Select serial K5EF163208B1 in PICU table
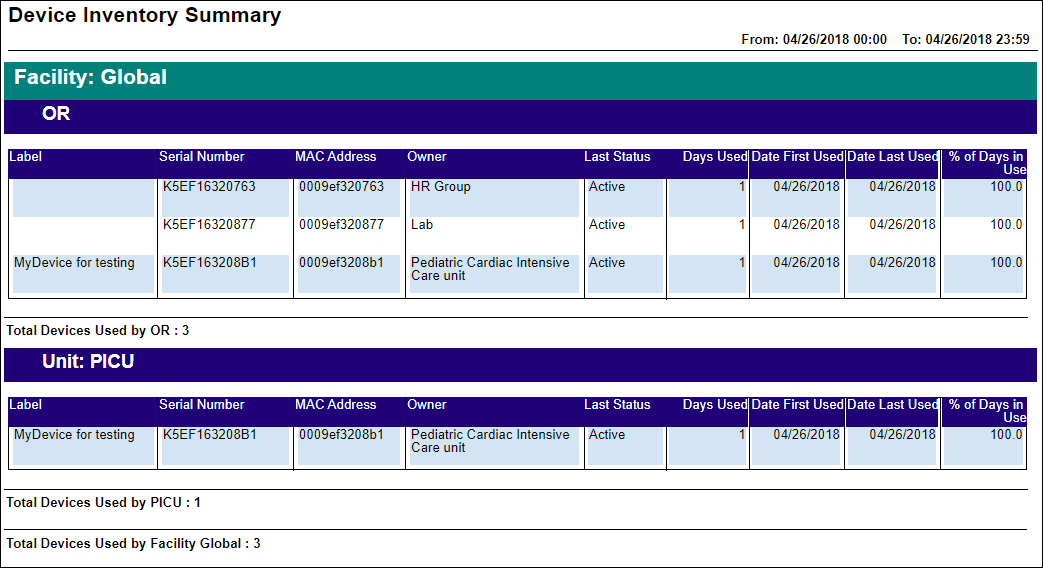 210,435
